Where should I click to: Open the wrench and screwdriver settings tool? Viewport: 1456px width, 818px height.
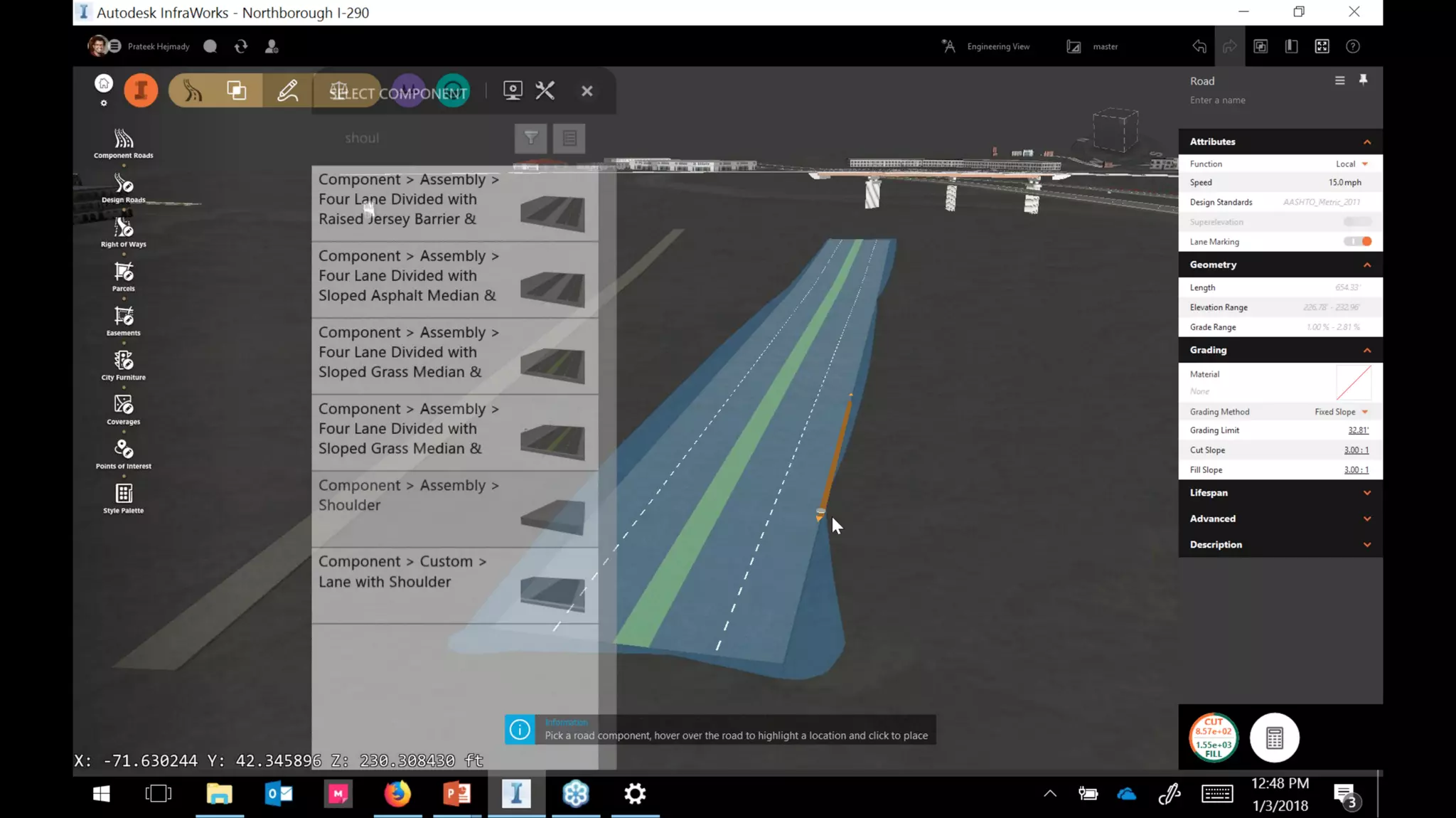545,90
